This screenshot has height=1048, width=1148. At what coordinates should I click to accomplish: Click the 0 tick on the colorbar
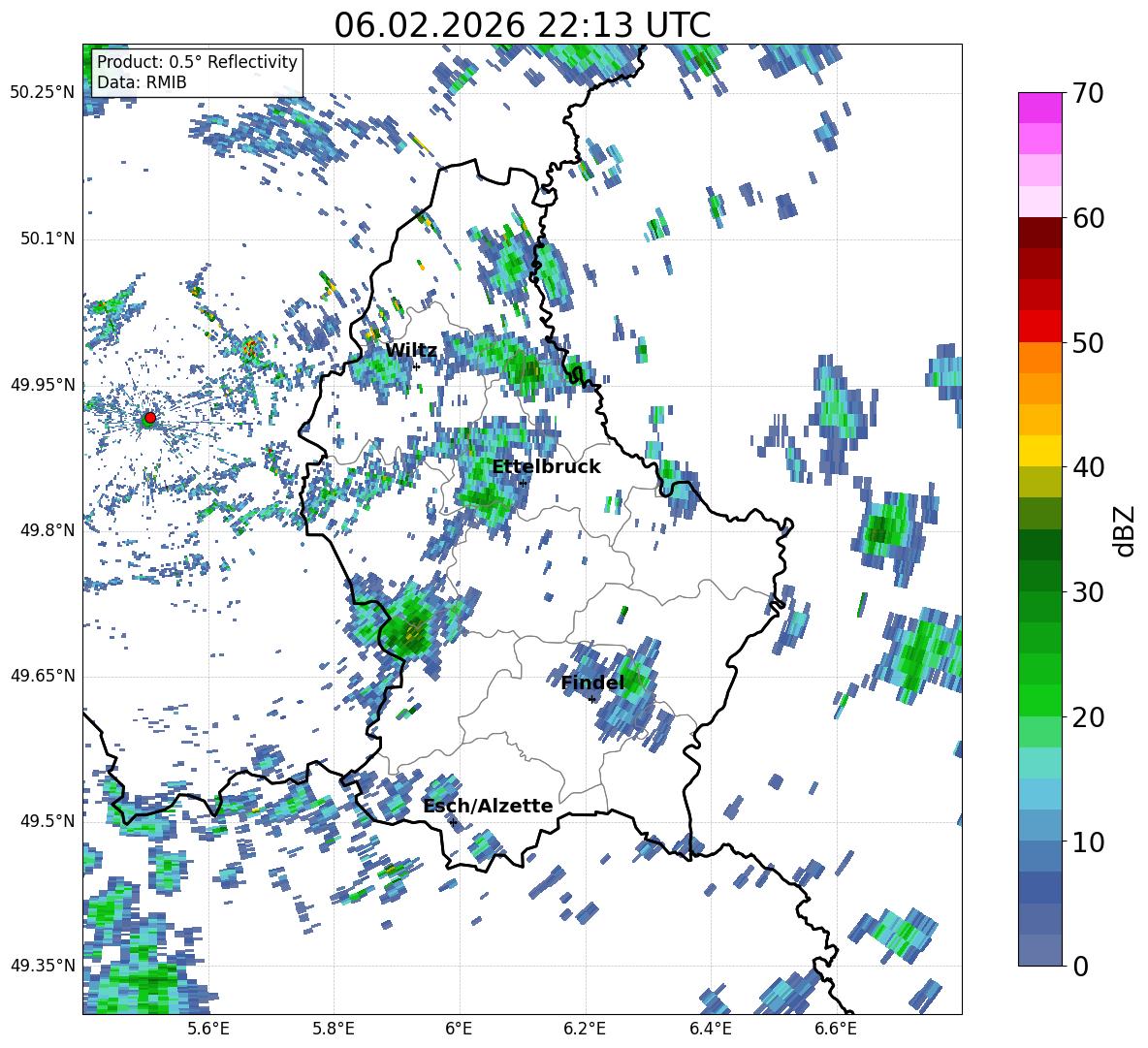point(1080,967)
